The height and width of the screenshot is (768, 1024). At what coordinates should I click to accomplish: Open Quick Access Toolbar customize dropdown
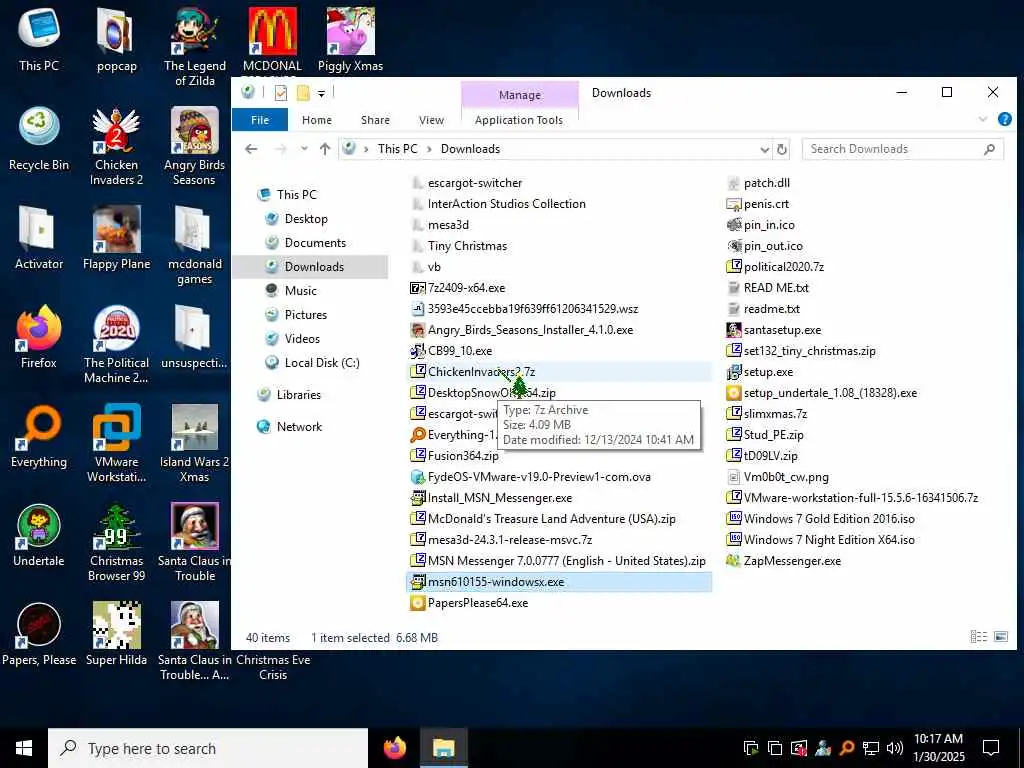click(x=321, y=93)
